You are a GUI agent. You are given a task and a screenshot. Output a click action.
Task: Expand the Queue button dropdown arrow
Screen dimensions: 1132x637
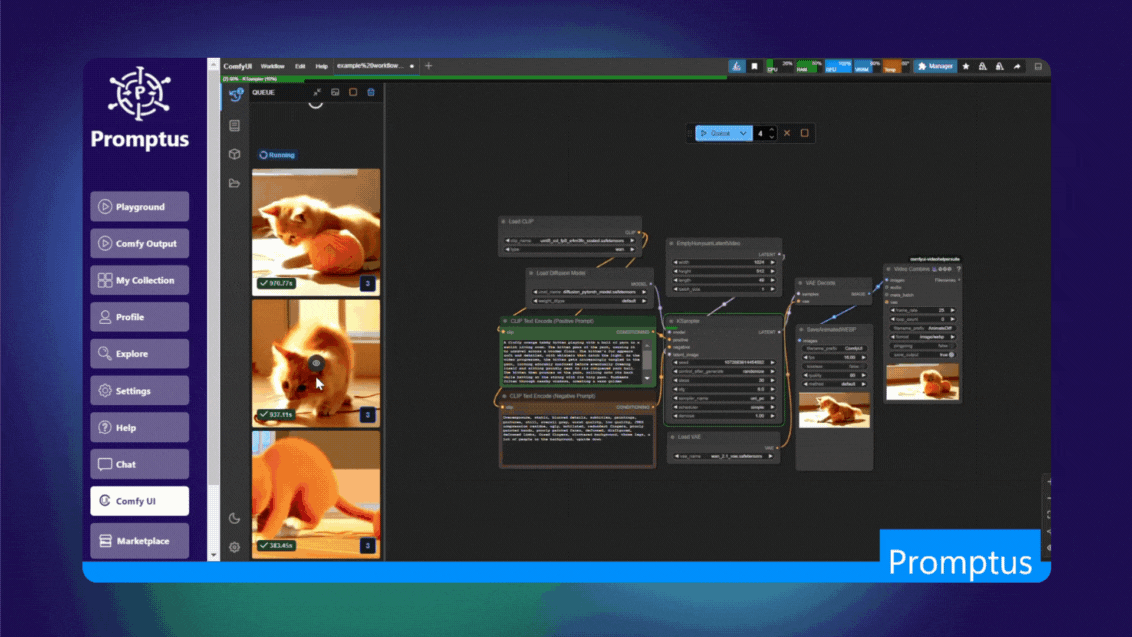[x=743, y=133]
